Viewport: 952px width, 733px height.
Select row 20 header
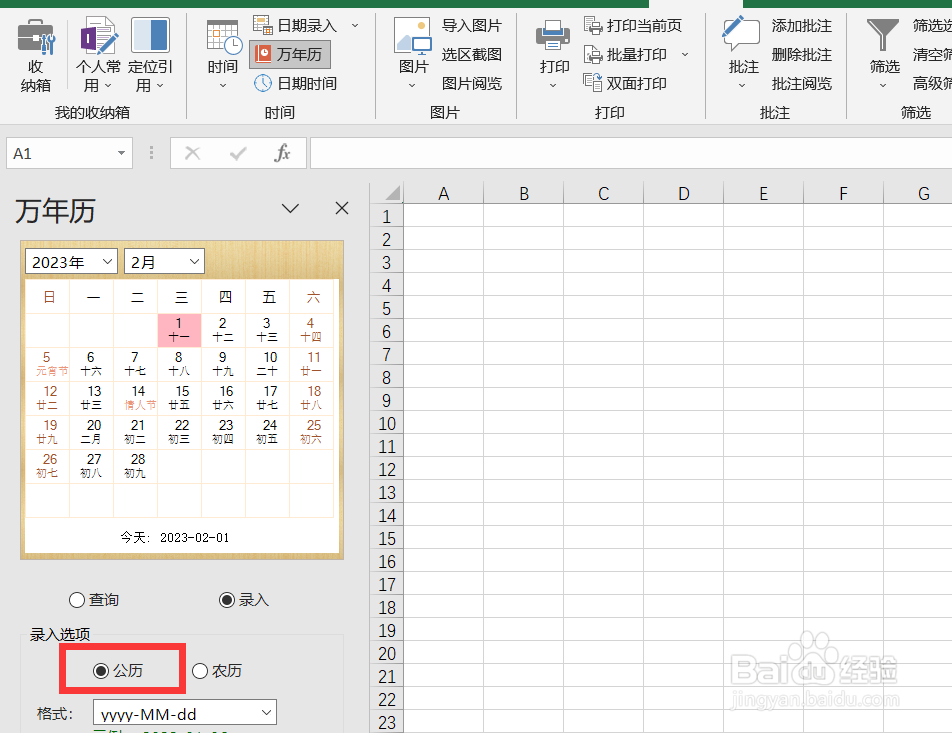point(387,653)
